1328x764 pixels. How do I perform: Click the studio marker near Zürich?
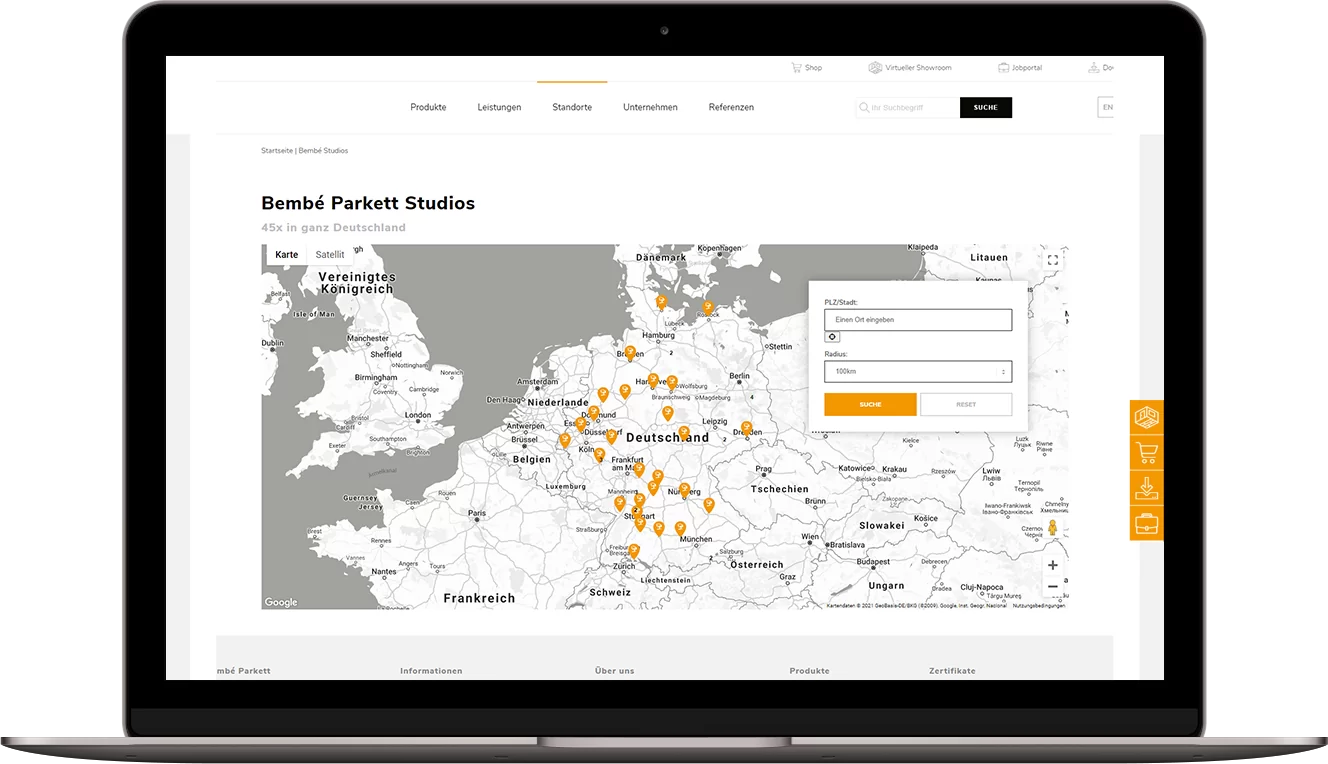pos(633,550)
